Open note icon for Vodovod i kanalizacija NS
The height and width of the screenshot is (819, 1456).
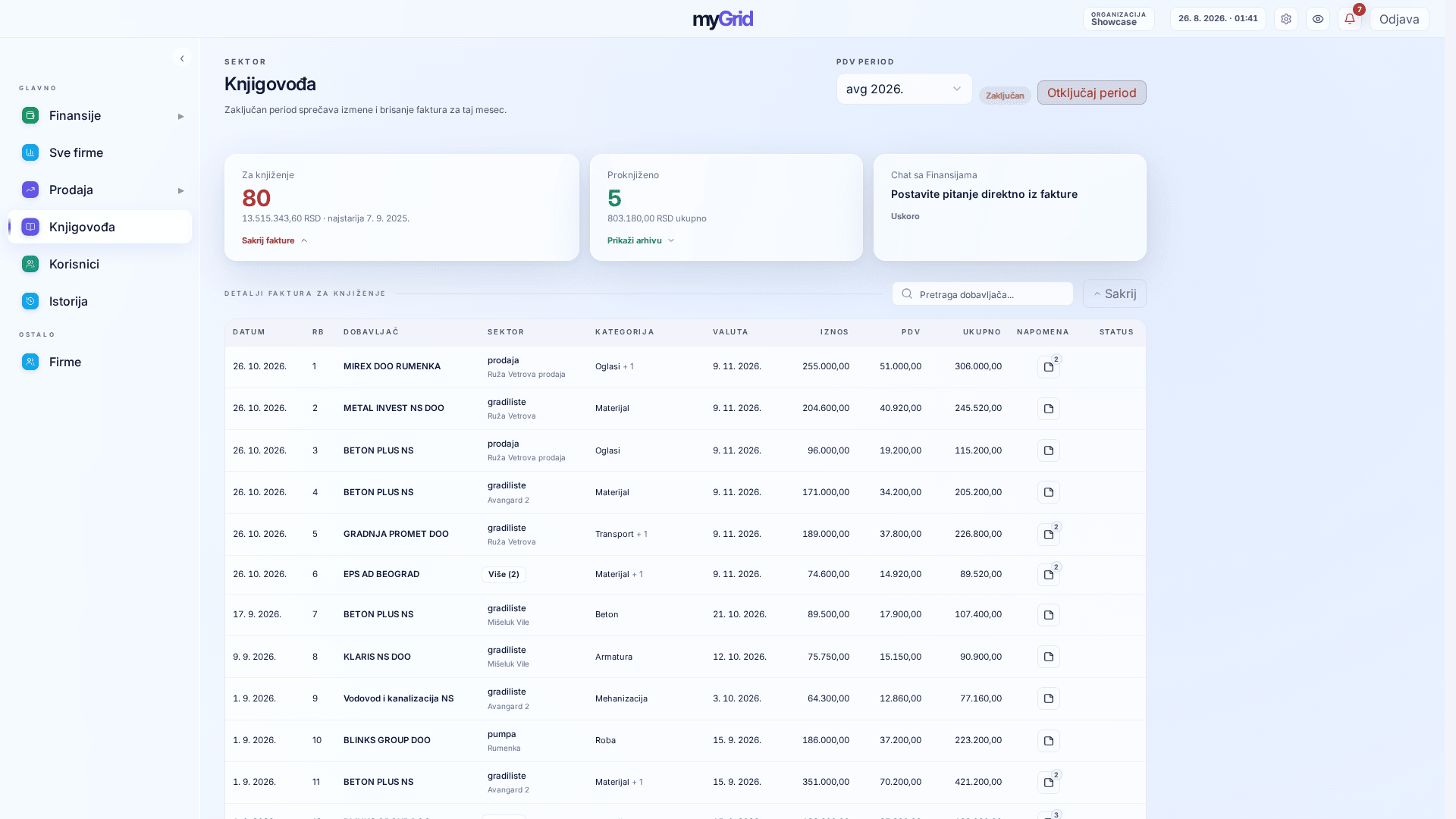pos(1049,698)
